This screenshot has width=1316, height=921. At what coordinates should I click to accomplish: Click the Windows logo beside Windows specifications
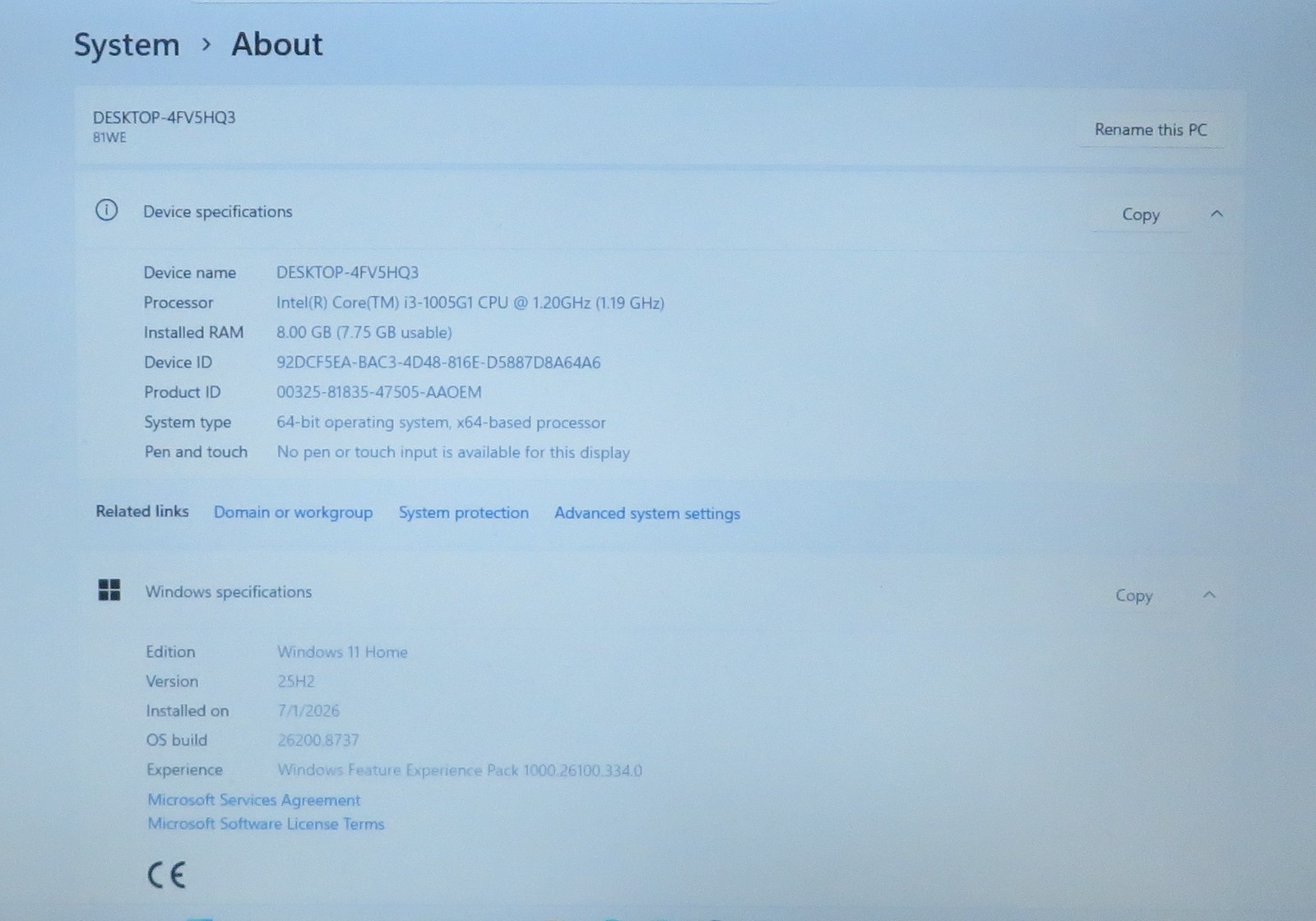(109, 590)
